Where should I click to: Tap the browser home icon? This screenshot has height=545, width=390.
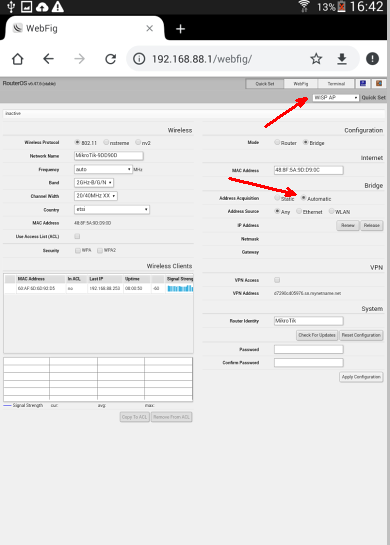pos(18,59)
